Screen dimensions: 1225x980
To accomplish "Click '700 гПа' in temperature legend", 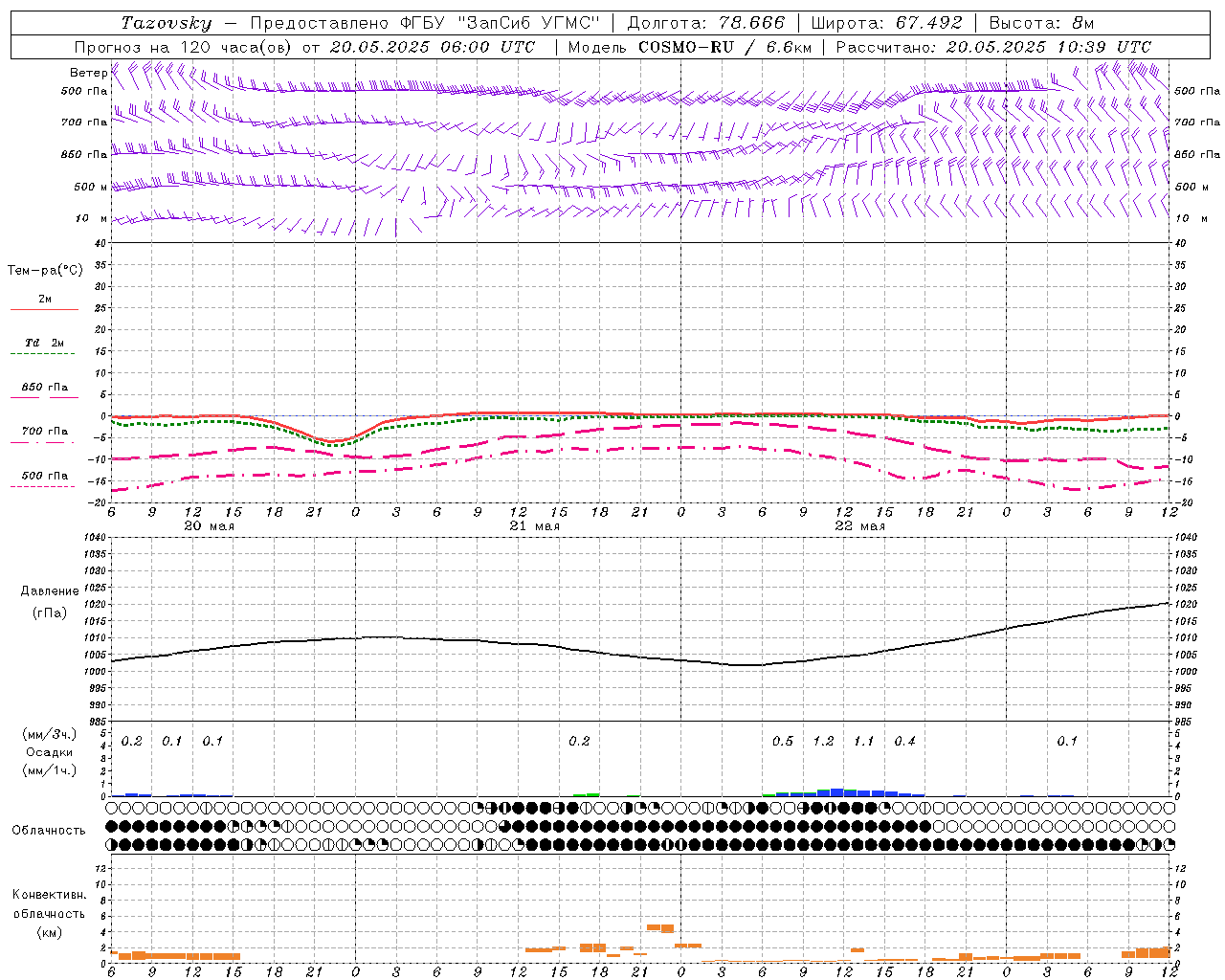I will click(44, 431).
